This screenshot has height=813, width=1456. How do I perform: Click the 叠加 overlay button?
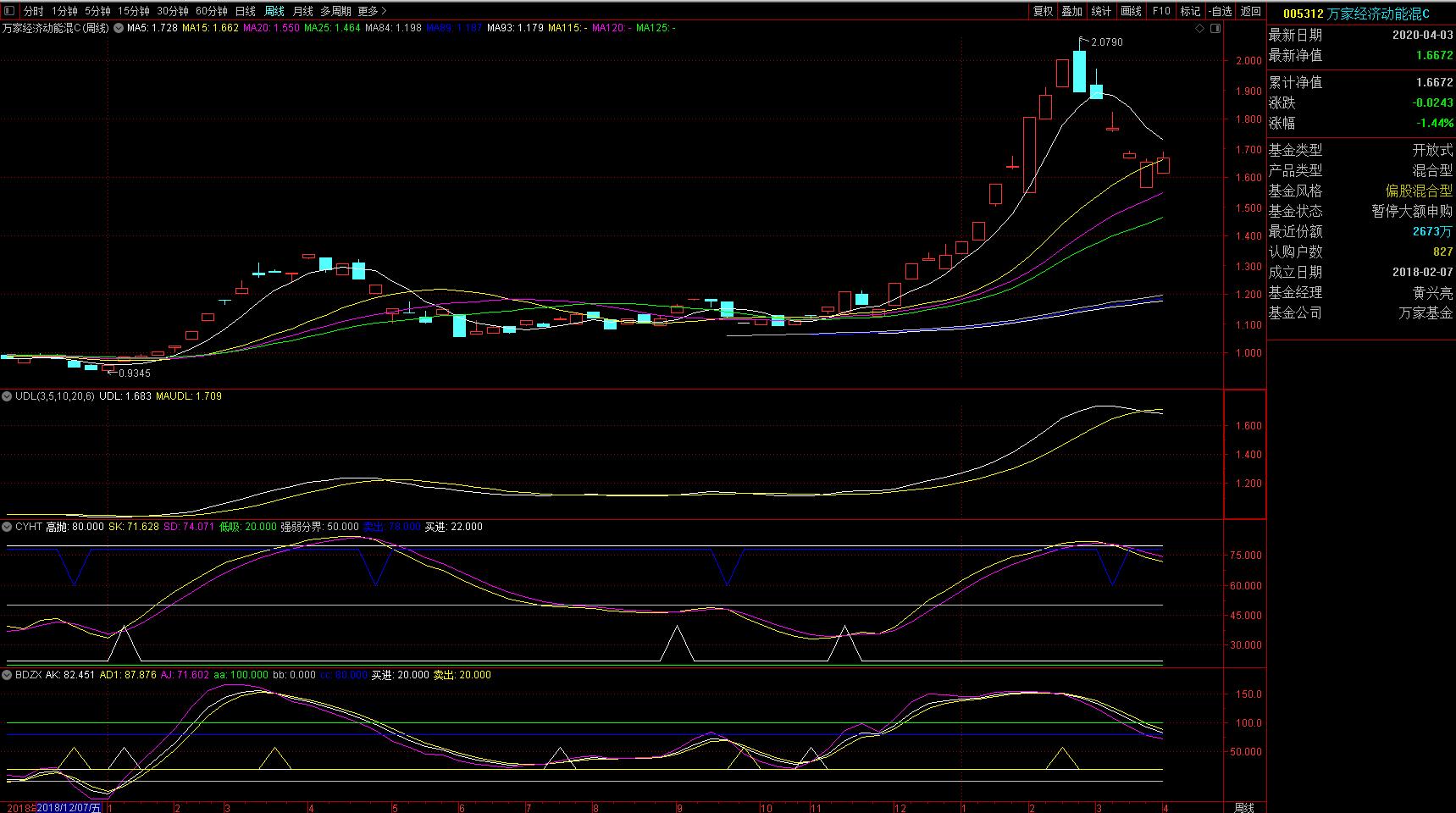pyautogui.click(x=1071, y=11)
